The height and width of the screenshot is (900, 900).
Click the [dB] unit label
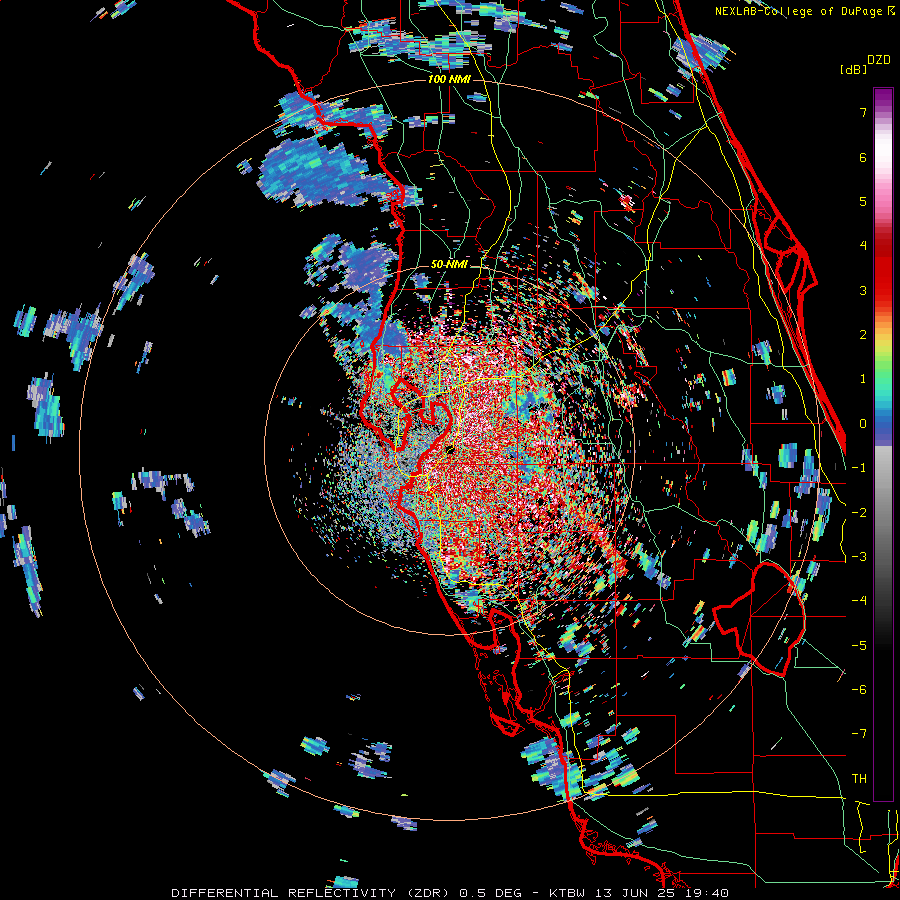coord(854,69)
